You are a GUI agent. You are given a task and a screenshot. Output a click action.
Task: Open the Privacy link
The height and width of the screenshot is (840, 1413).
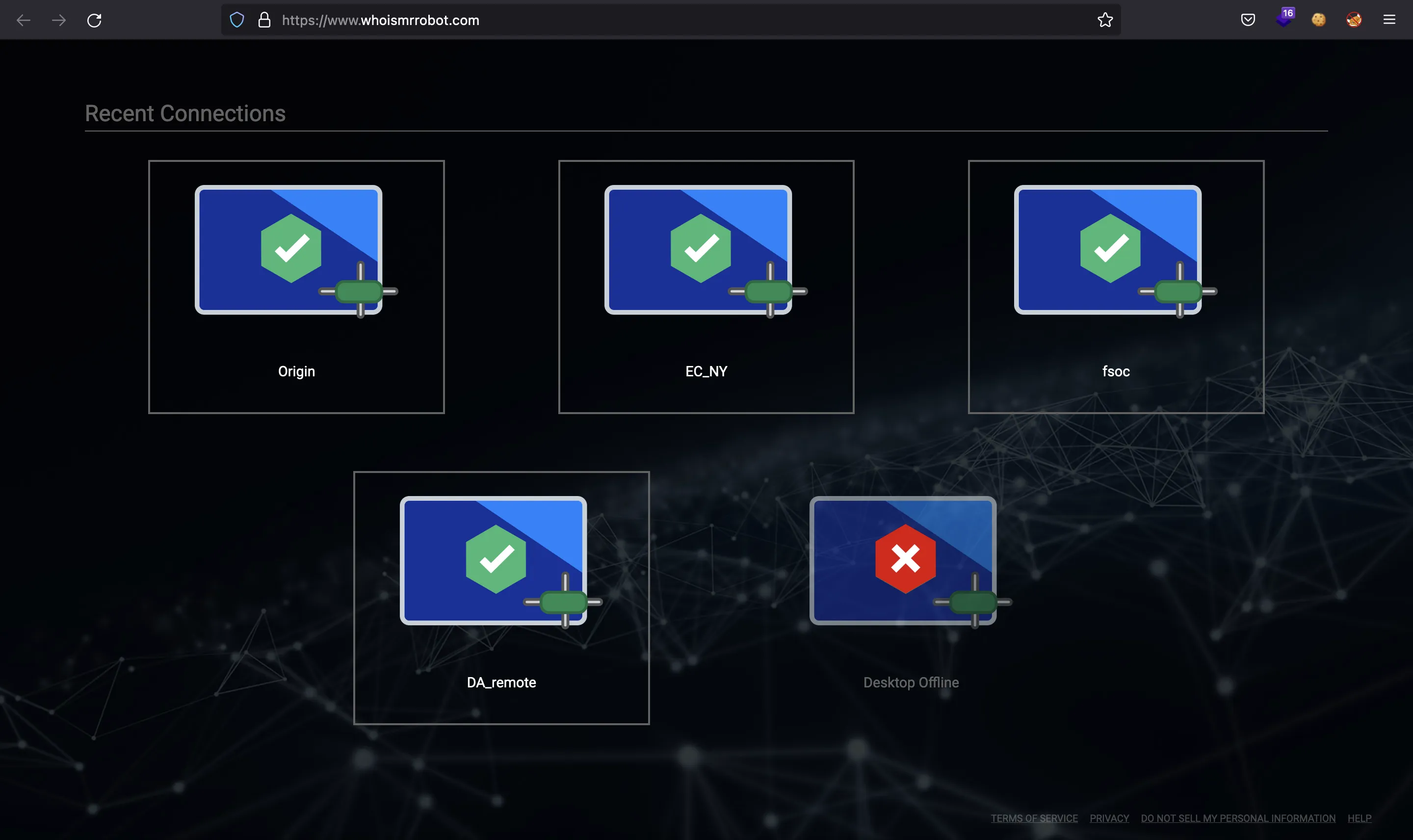pos(1109,818)
